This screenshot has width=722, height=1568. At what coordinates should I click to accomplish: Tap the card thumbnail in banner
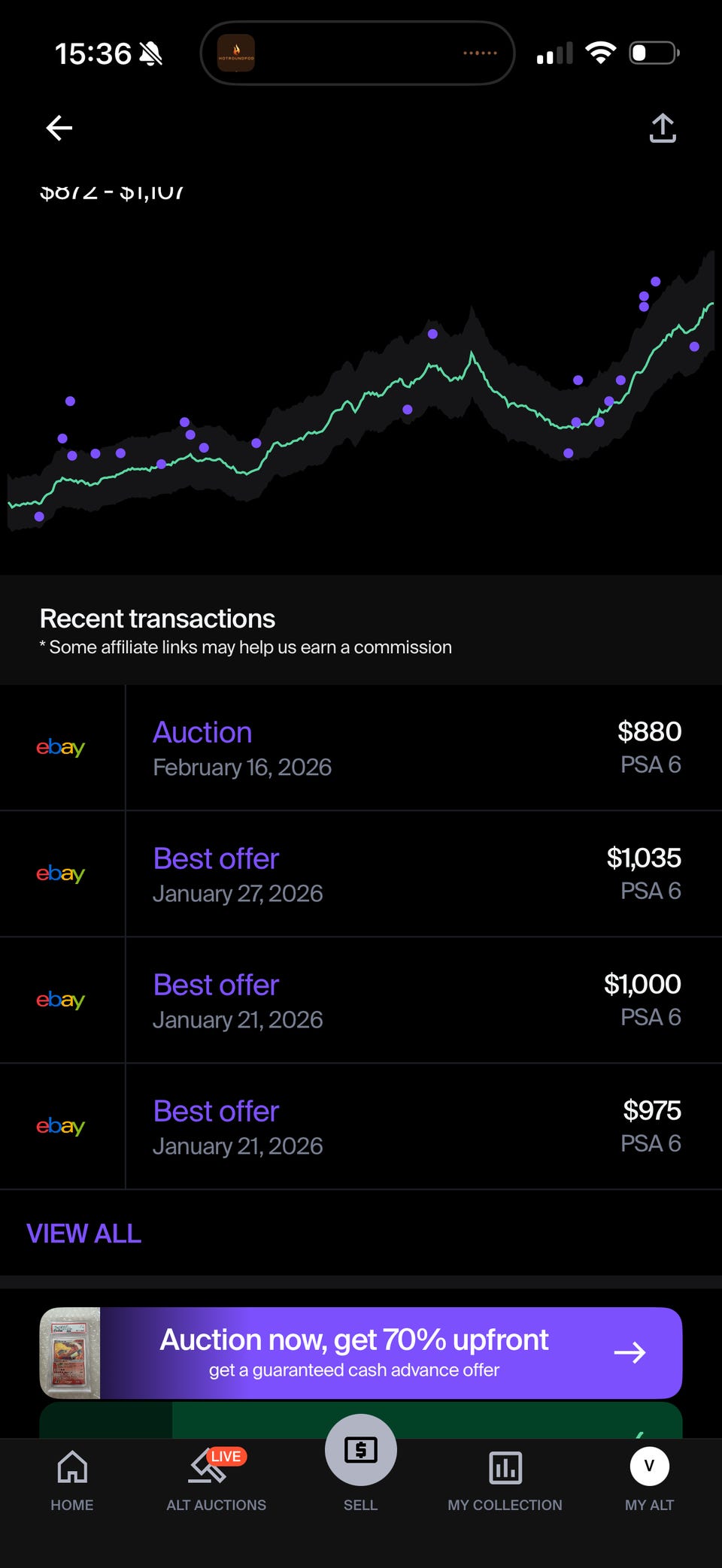coord(70,1352)
